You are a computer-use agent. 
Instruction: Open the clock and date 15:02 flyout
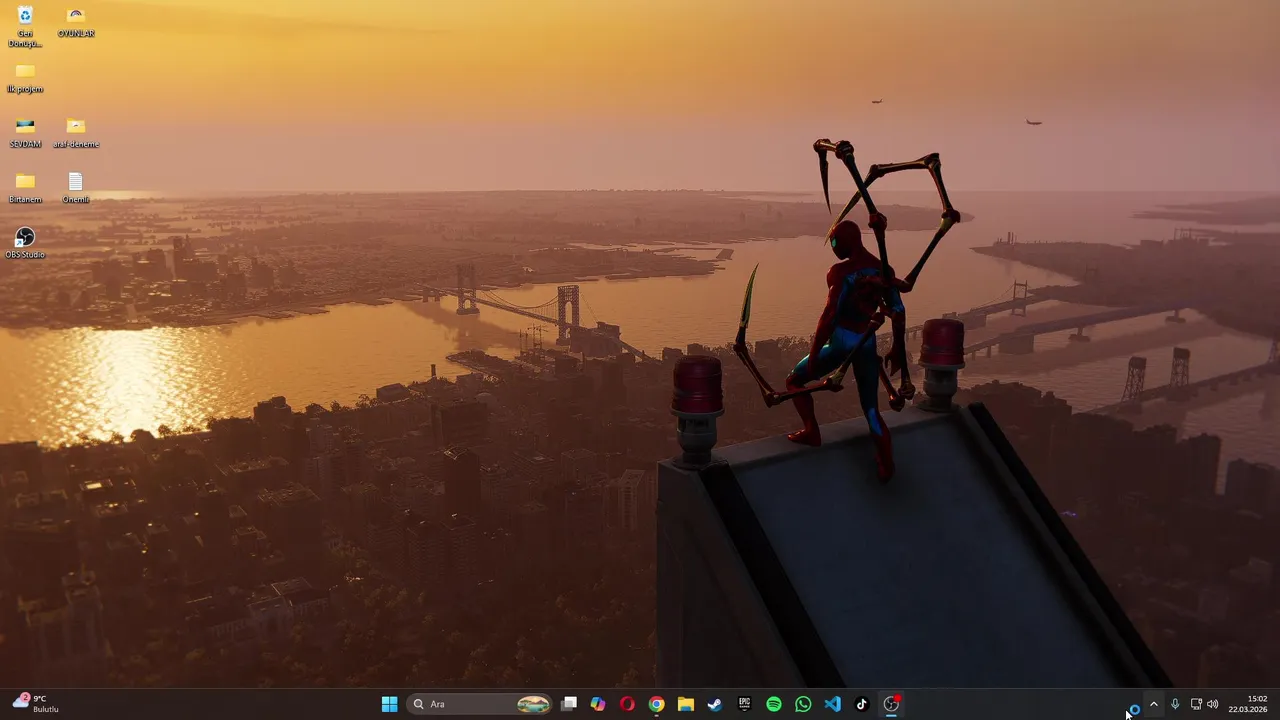coord(1248,704)
